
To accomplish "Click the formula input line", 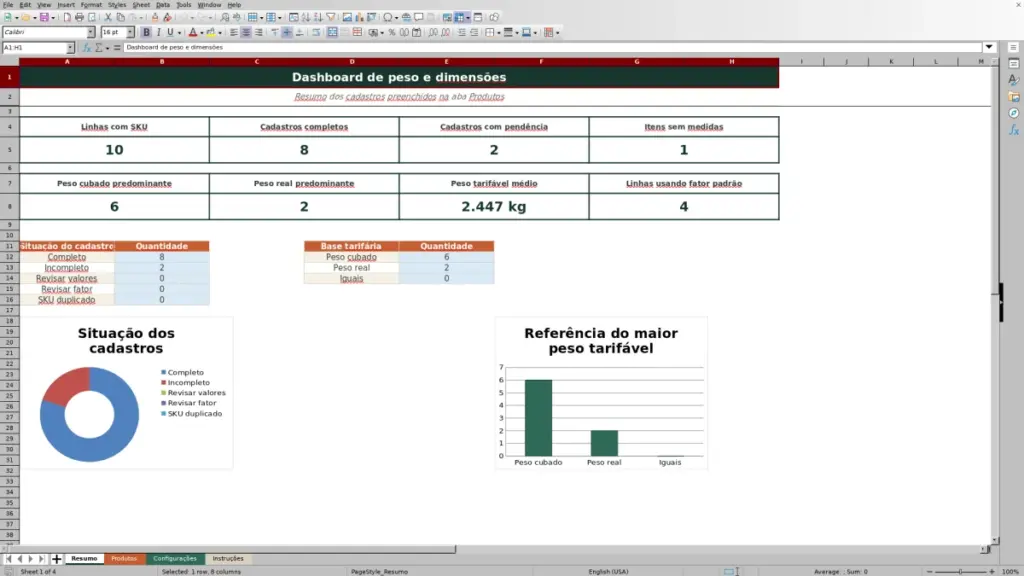I will (x=552, y=47).
